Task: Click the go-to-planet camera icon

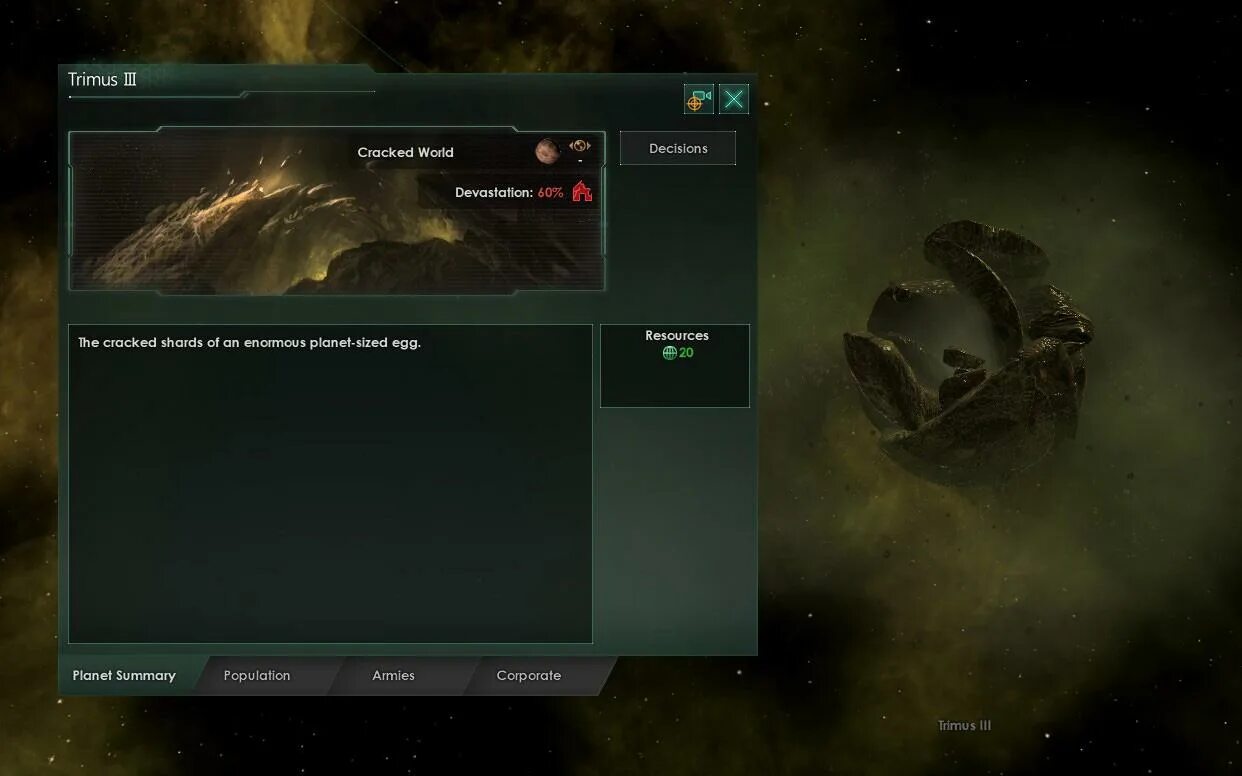Action: tap(698, 99)
